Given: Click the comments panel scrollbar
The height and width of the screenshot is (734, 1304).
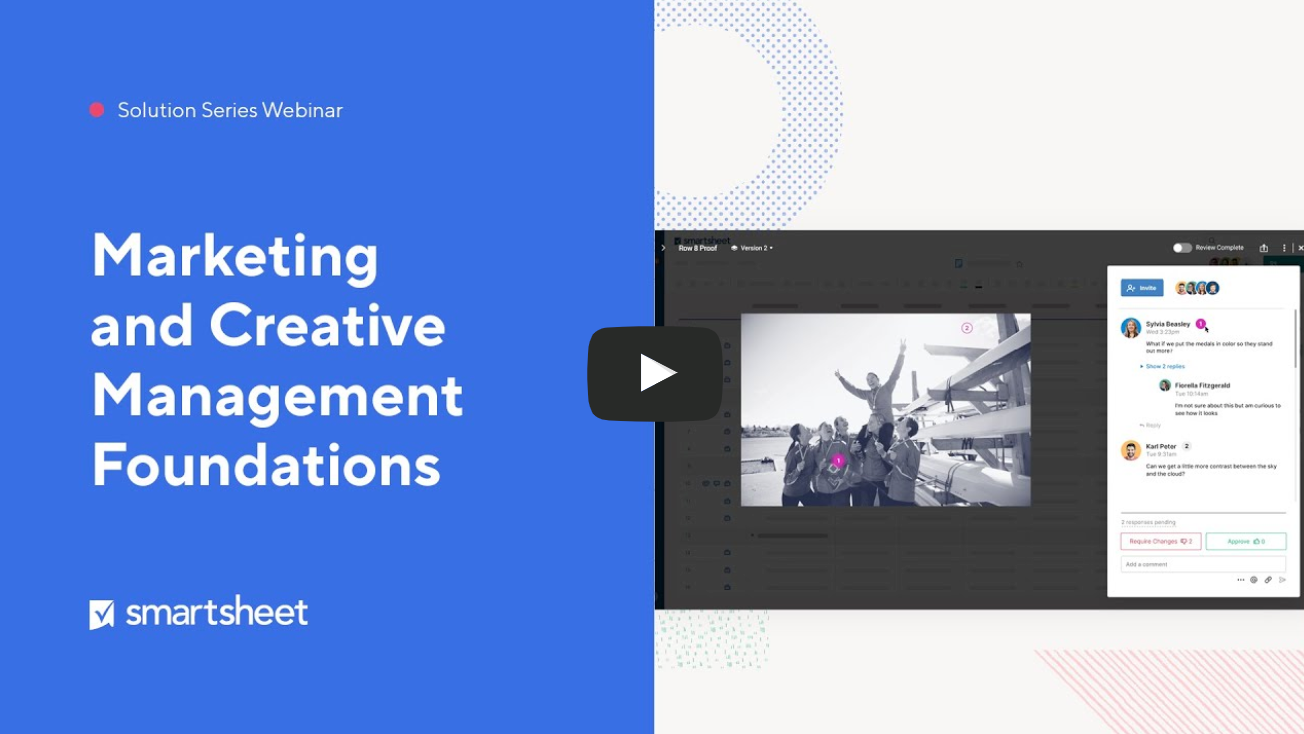Looking at the screenshot, I should pyautogui.click(x=1296, y=337).
